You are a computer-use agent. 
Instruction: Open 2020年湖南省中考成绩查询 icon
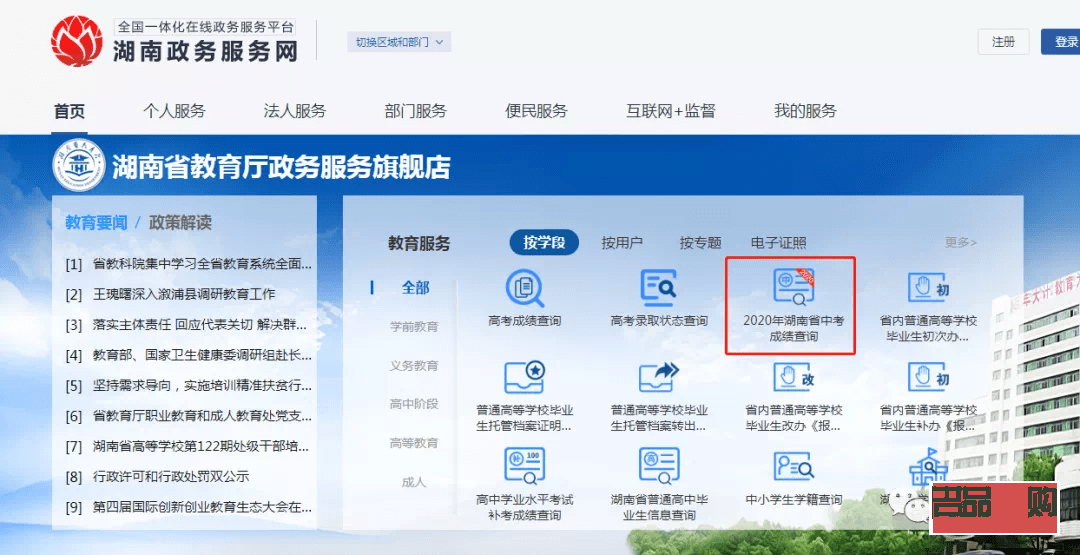click(793, 288)
